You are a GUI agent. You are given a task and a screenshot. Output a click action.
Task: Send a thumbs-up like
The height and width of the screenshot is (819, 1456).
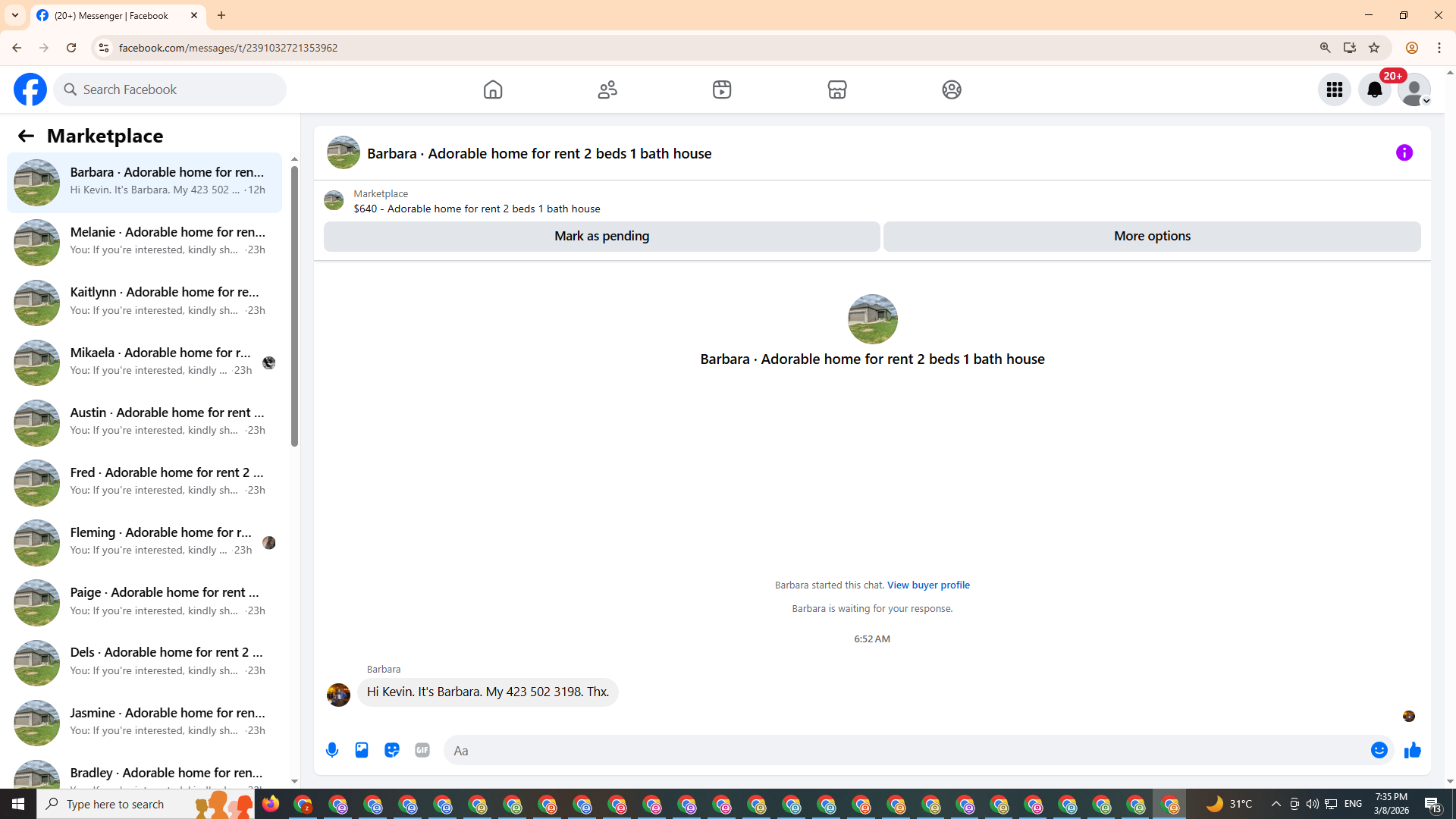pyautogui.click(x=1412, y=750)
